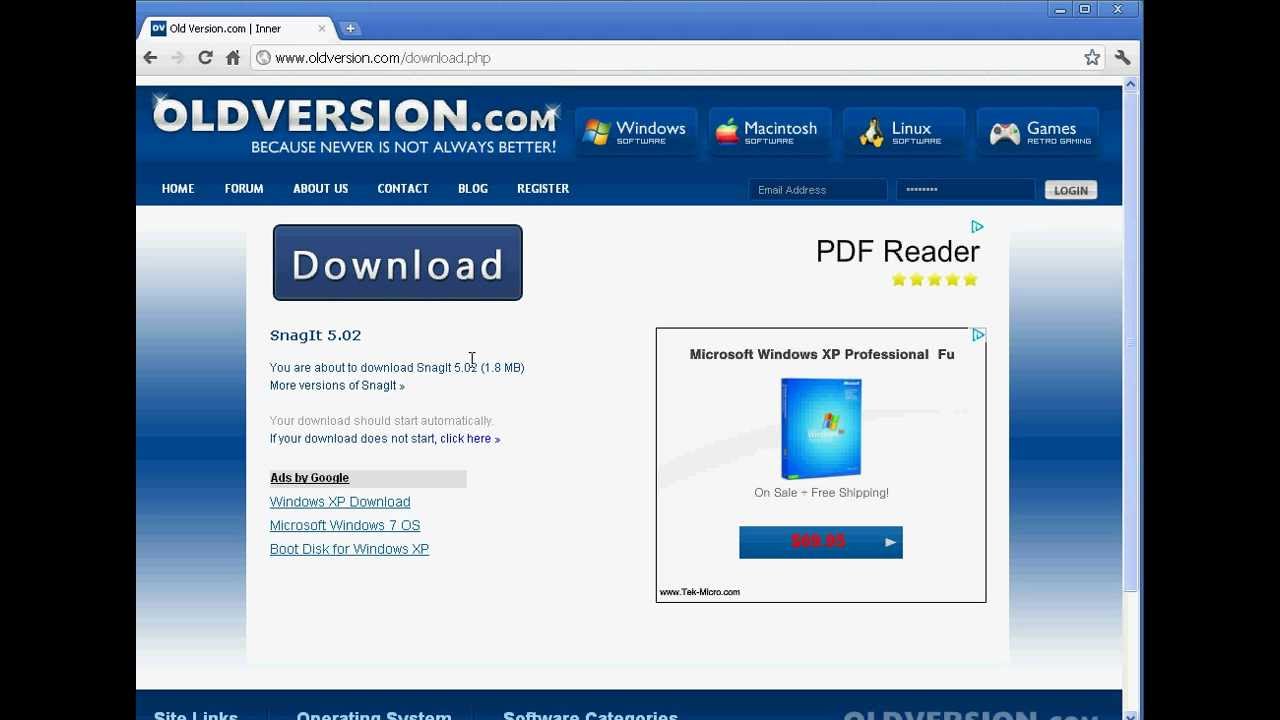Image resolution: width=1280 pixels, height=720 pixels.
Task: Open the Microsoft Windows 7 OS ad link
Action: pos(345,526)
